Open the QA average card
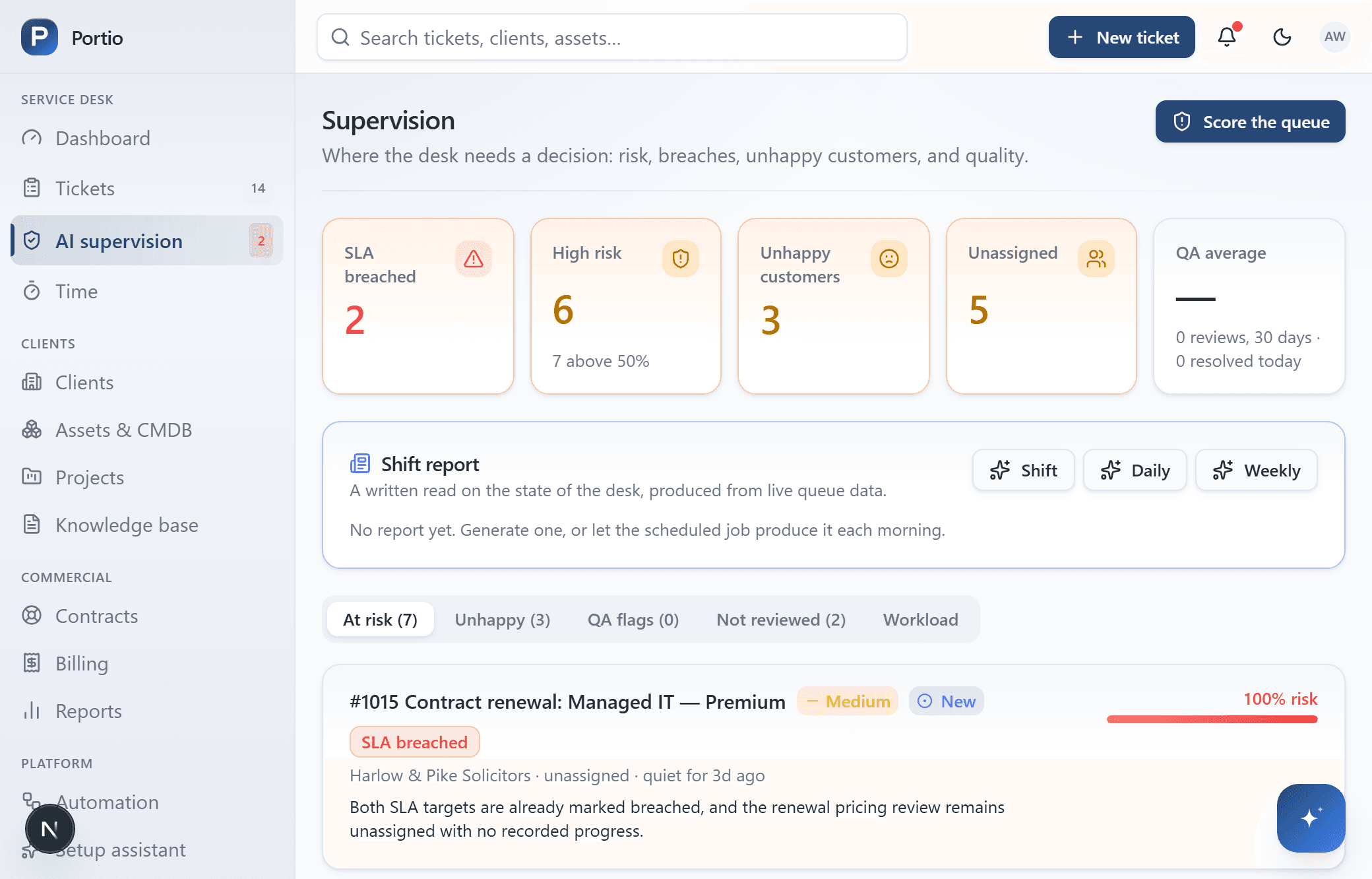The width and height of the screenshot is (1372, 879). pos(1249,306)
